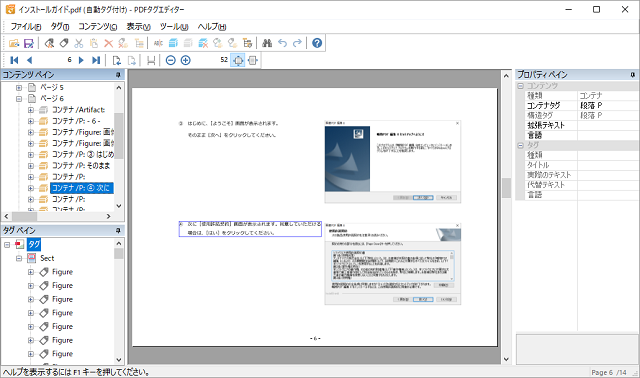Open the ファイル menu
Image resolution: width=640 pixels, height=378 pixels.
click(25, 27)
